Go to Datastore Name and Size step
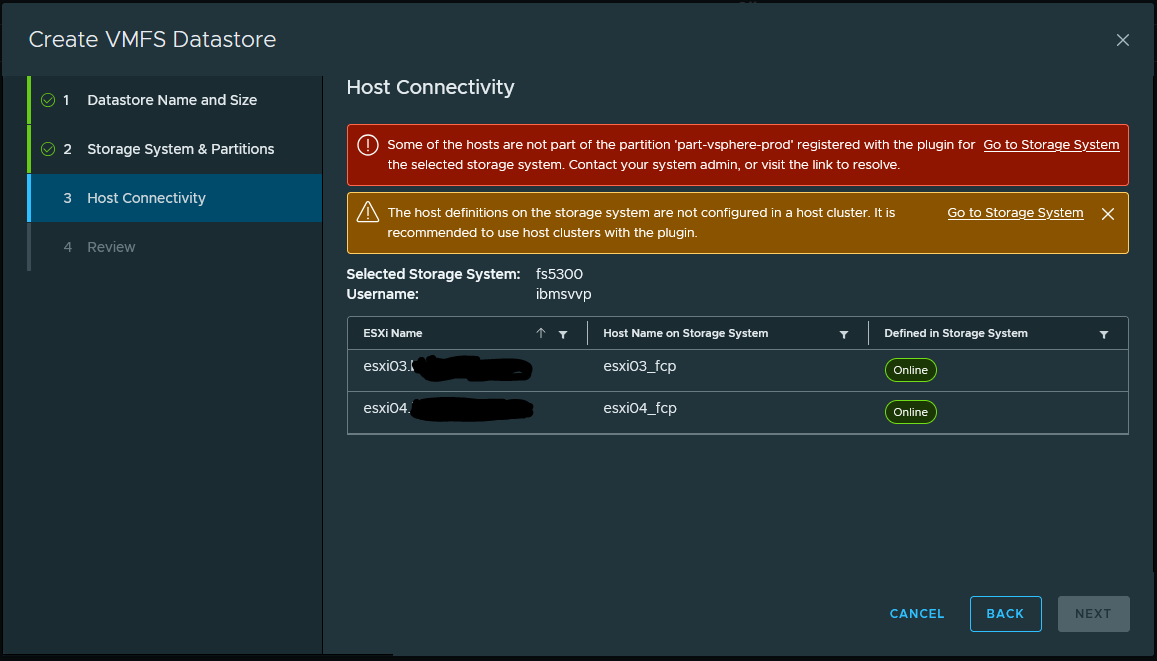The height and width of the screenshot is (661, 1157). click(171, 100)
